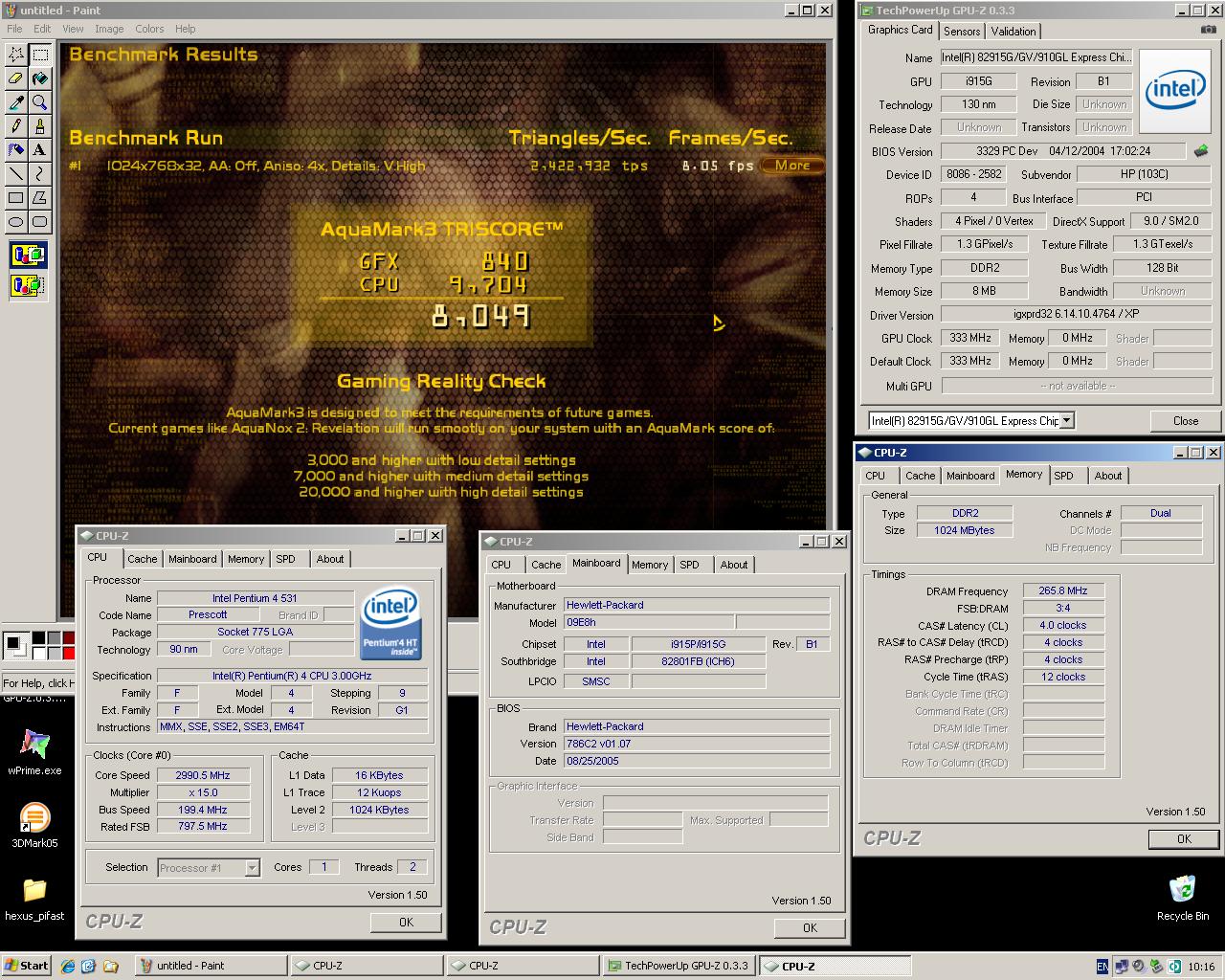Click the Driver Version field in GPU-Z

(1077, 315)
